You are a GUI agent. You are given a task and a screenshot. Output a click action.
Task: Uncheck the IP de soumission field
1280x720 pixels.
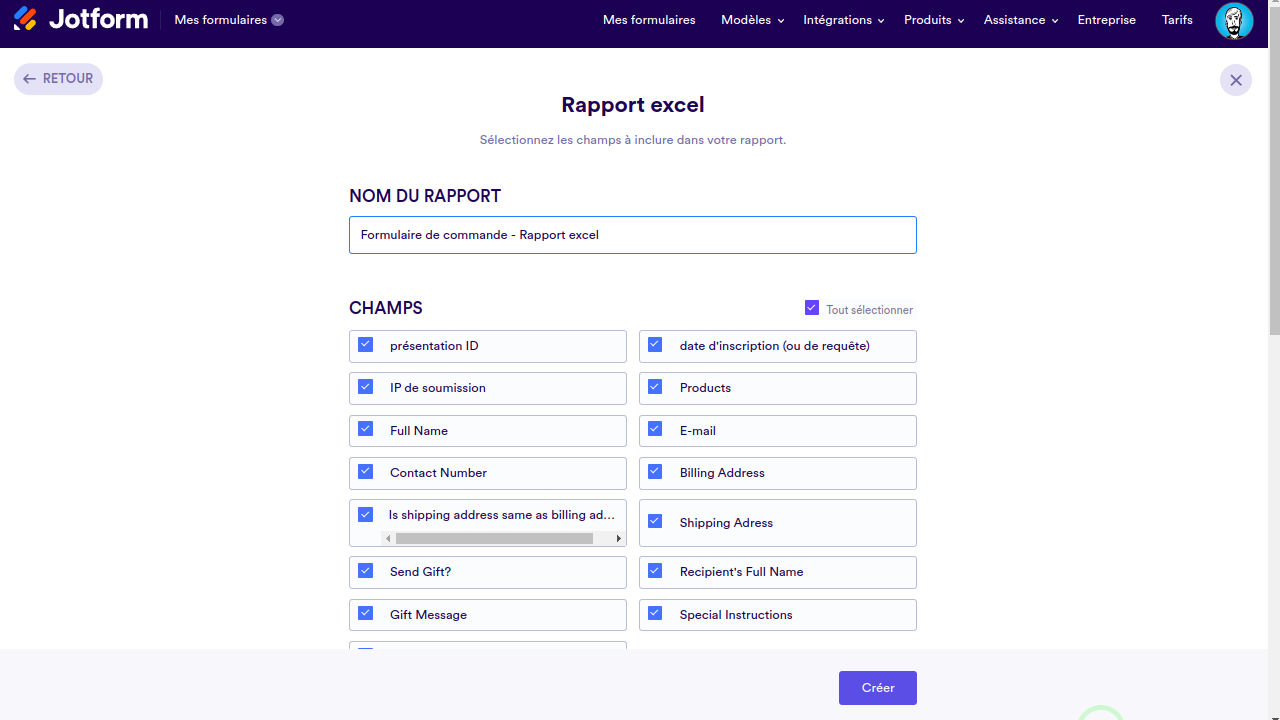tap(366, 387)
